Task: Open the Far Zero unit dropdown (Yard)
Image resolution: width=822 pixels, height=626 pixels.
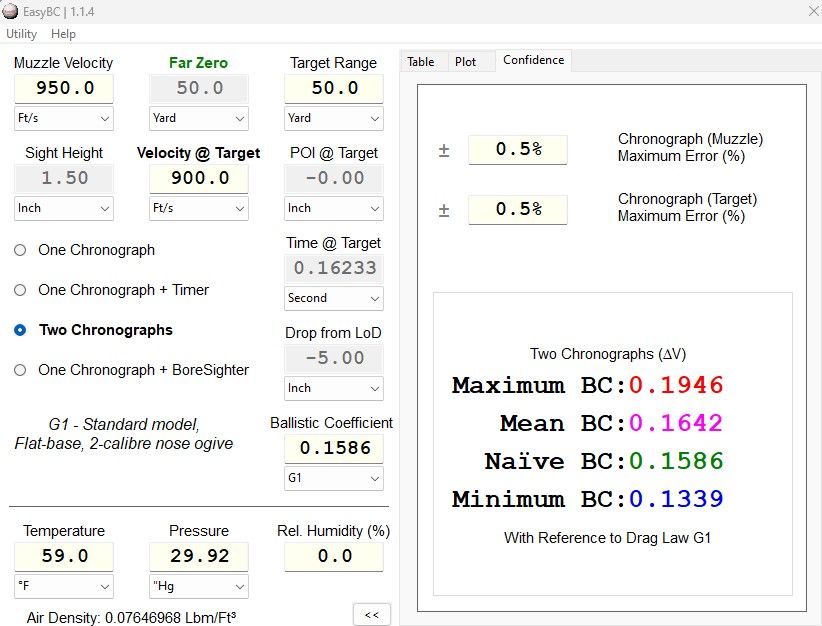Action: pos(199,118)
